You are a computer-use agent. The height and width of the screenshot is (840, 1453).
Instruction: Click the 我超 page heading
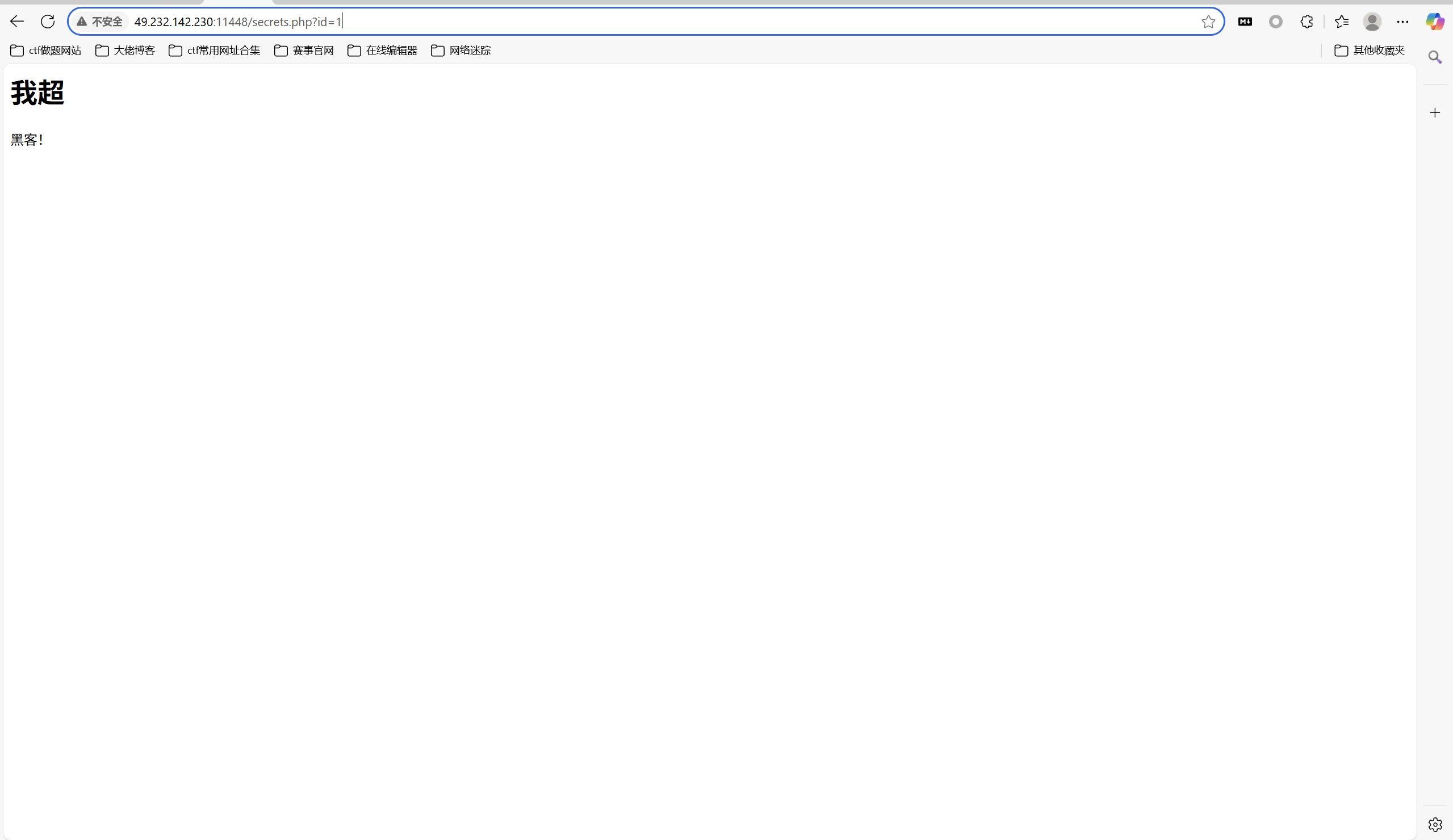pyautogui.click(x=37, y=93)
